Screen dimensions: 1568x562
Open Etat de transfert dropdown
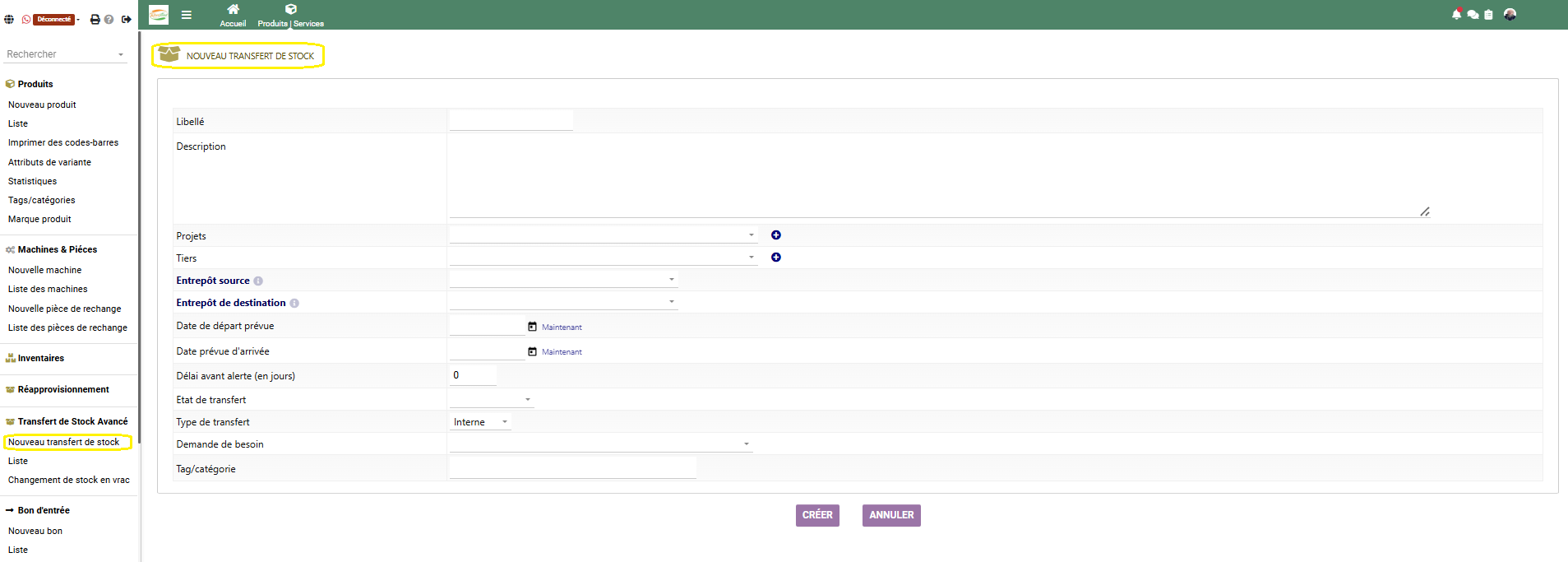click(492, 400)
